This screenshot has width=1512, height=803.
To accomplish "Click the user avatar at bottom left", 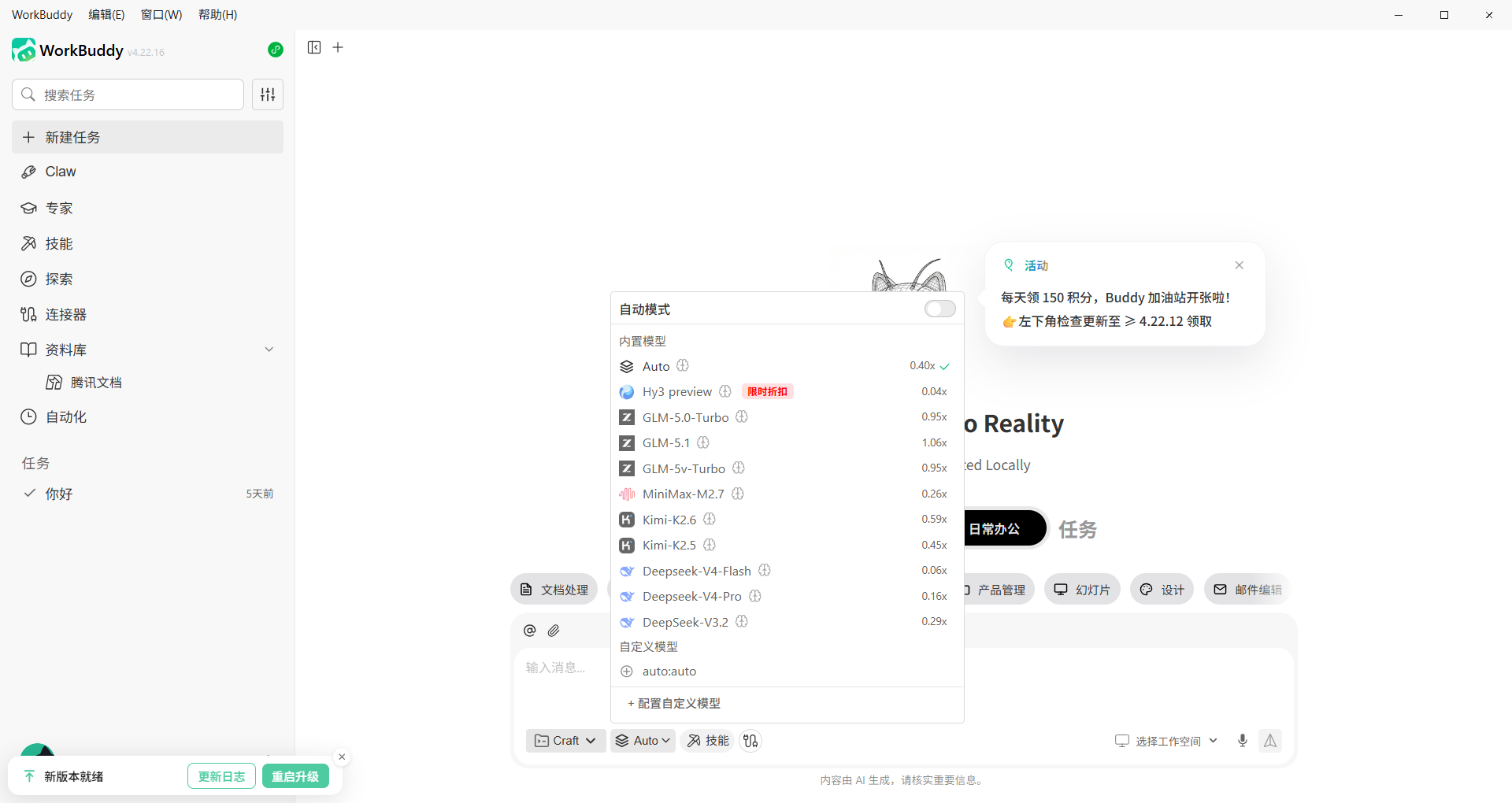I will [37, 750].
